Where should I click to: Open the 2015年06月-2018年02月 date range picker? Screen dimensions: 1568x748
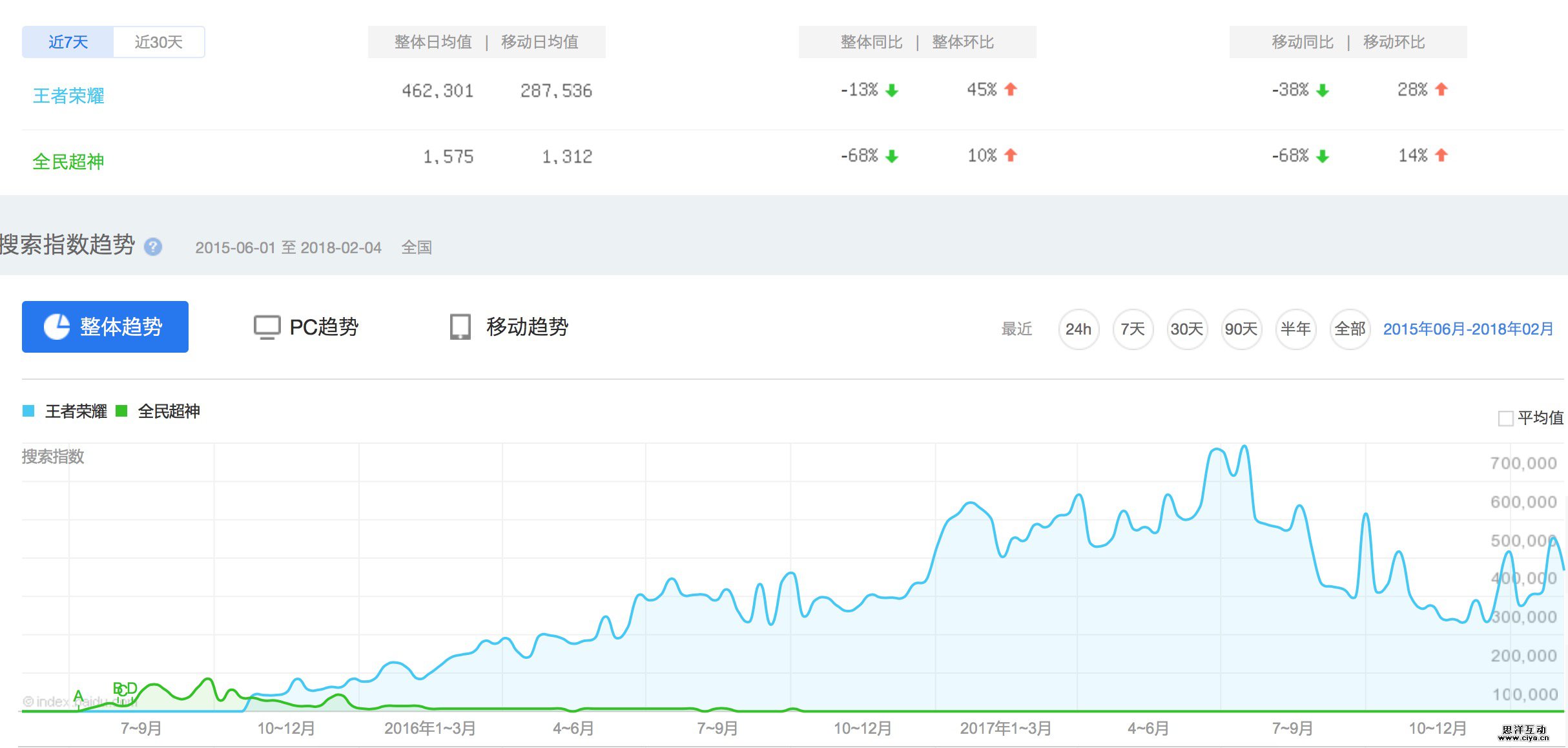coord(1467,329)
